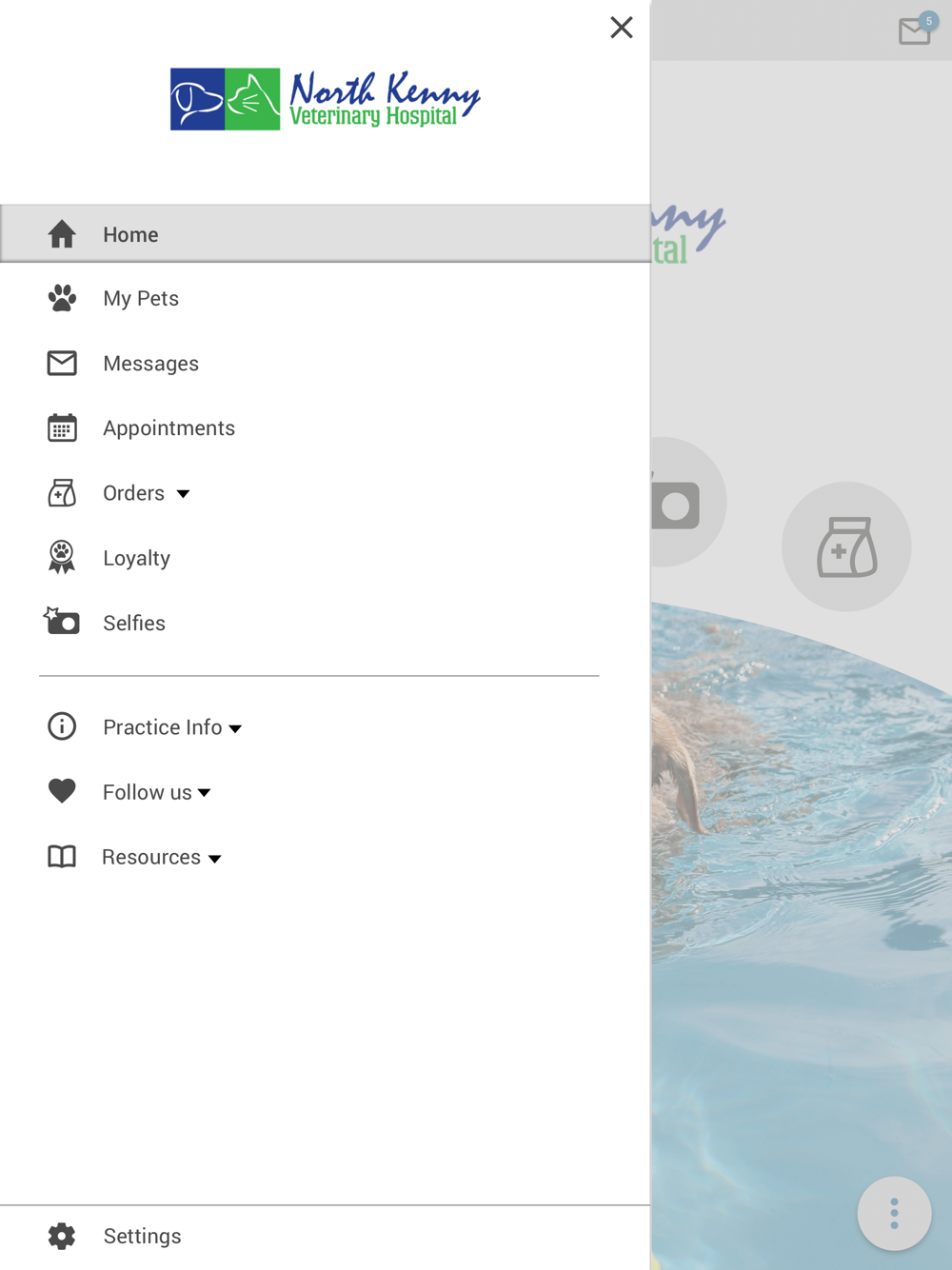Click the My Pets paw icon
The width and height of the screenshot is (952, 1270).
62,298
